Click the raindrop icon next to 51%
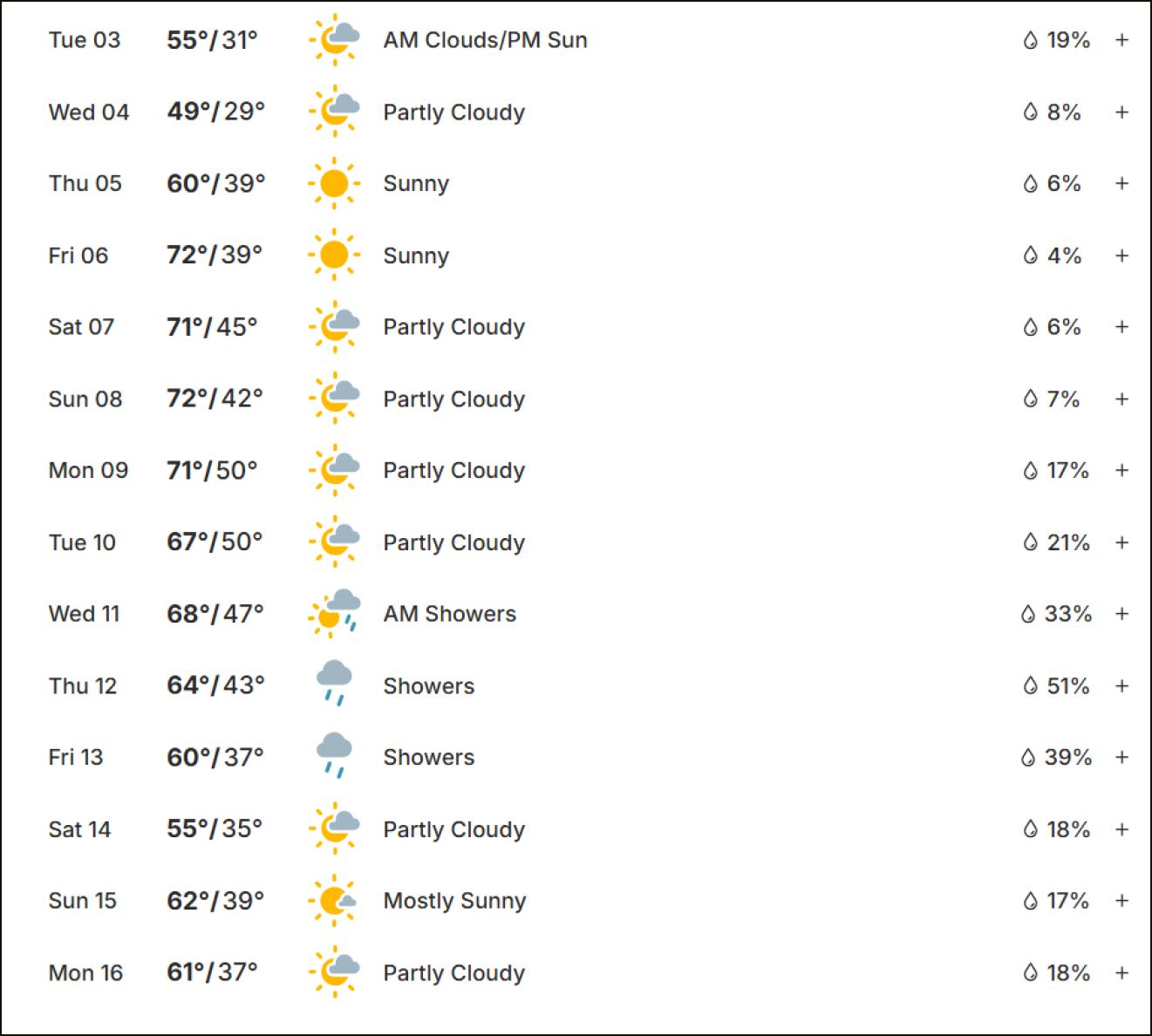Viewport: 1152px width, 1036px height. click(x=1030, y=686)
